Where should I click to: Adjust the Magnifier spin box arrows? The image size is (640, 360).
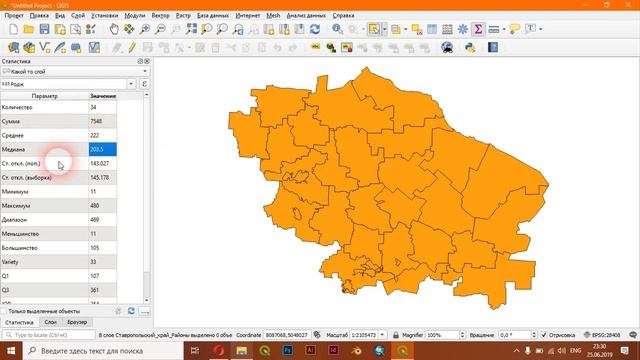462,335
